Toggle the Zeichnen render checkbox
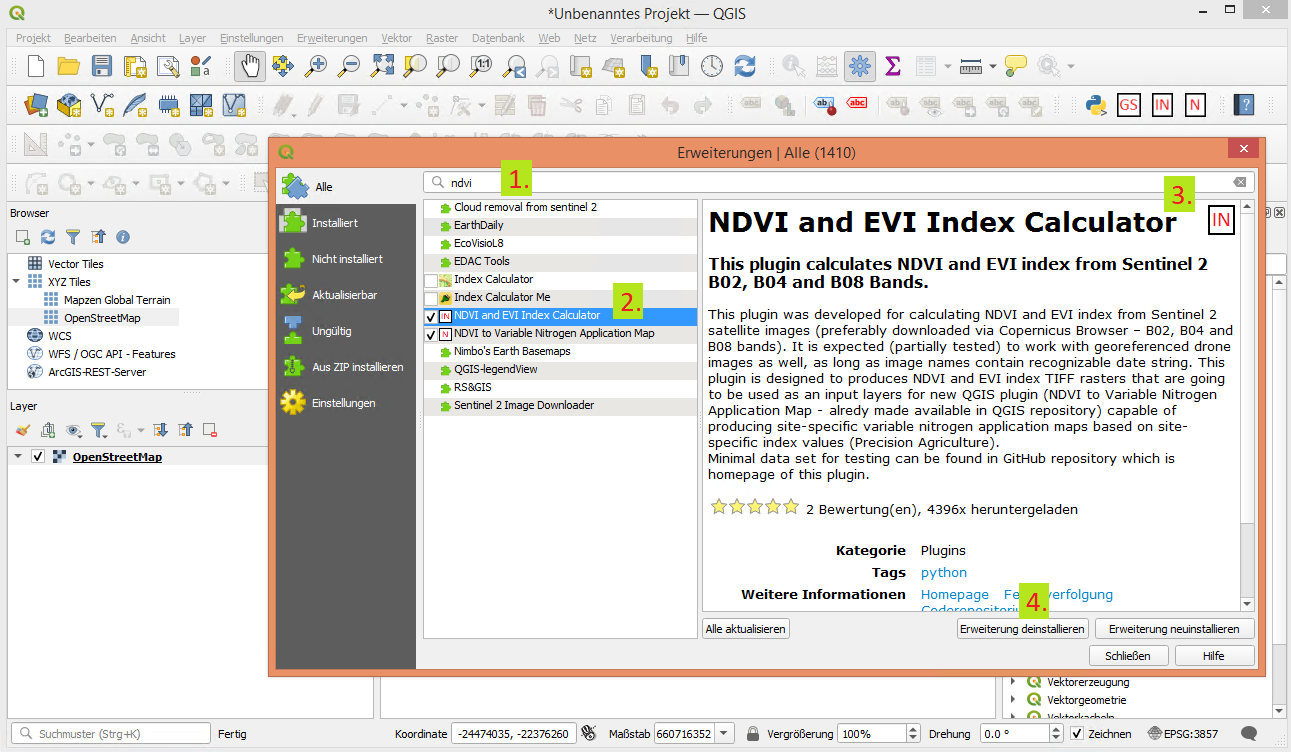Viewport: 1291px width, 752px height. (1077, 734)
